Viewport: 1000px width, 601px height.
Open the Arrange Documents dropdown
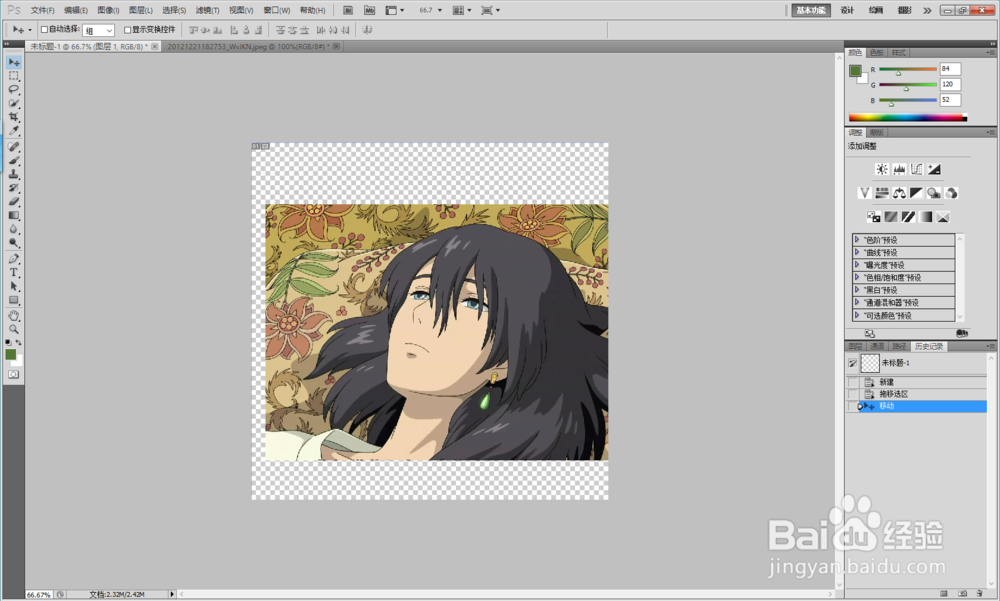click(x=462, y=10)
